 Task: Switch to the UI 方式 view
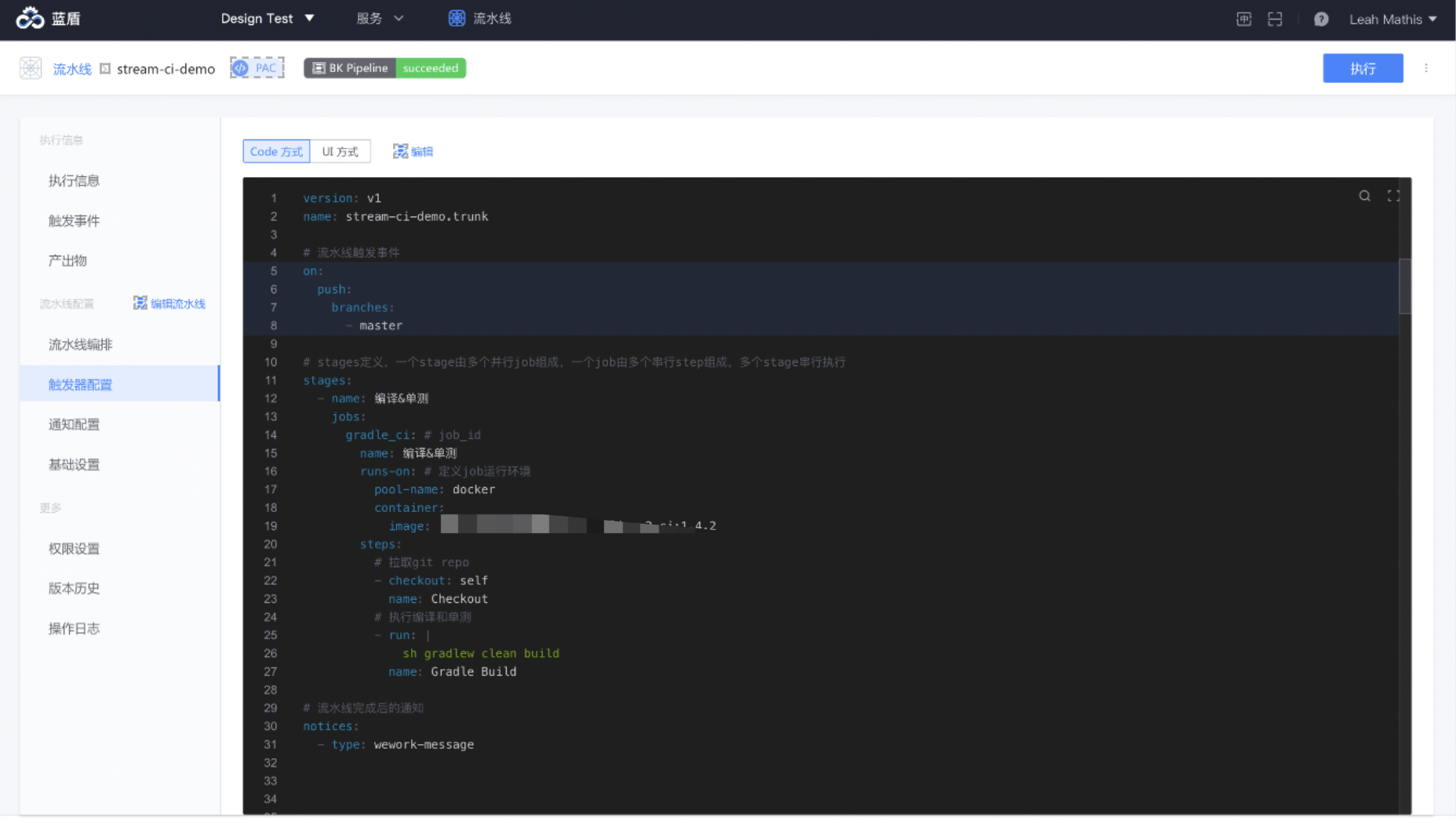(340, 151)
